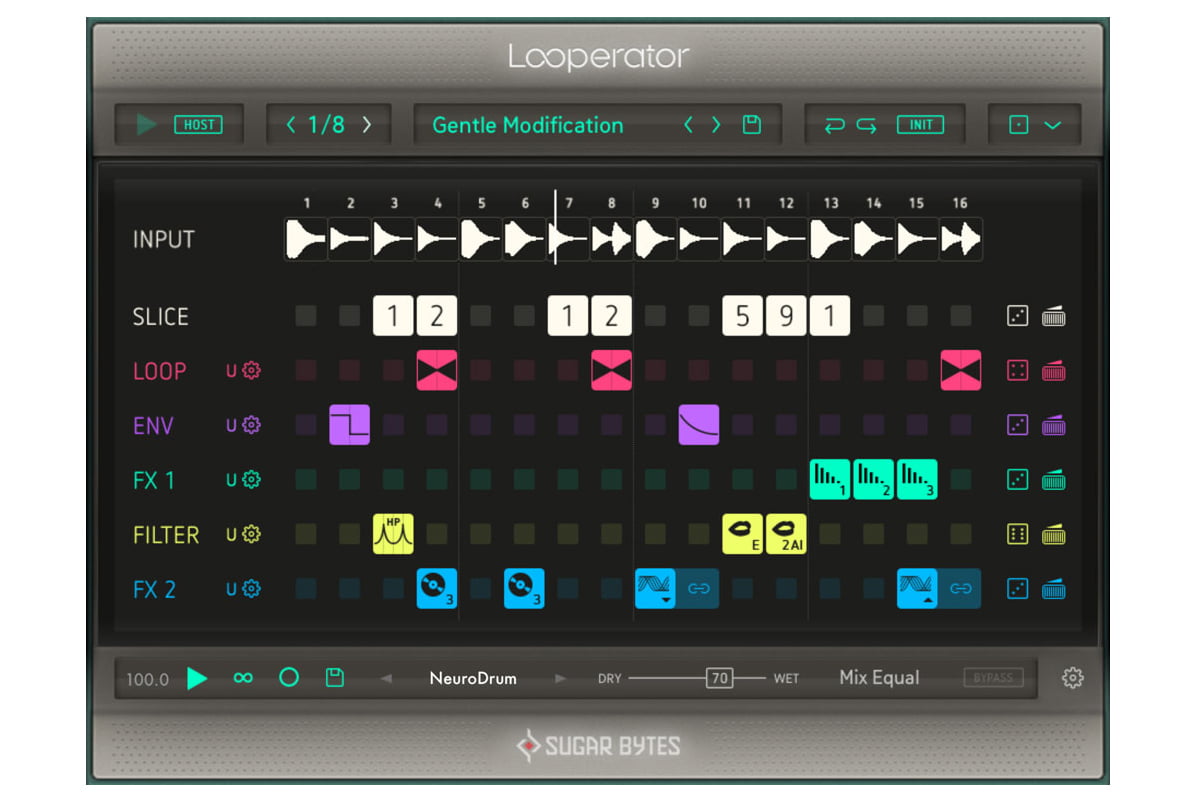Toggle LOOP row U button
This screenshot has height=800, width=1200.
click(x=231, y=371)
